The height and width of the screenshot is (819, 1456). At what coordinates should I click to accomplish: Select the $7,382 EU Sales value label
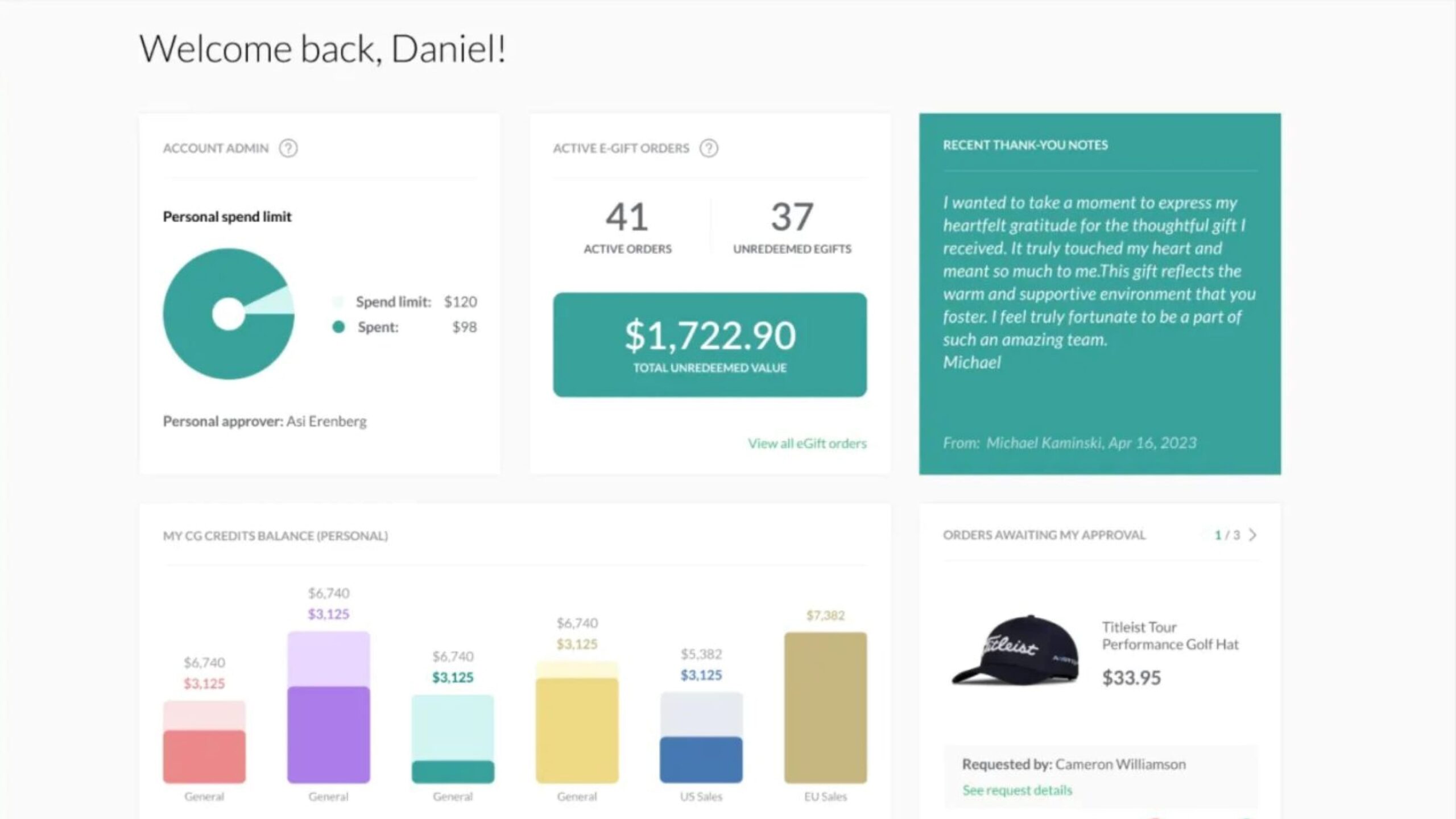coord(825,615)
